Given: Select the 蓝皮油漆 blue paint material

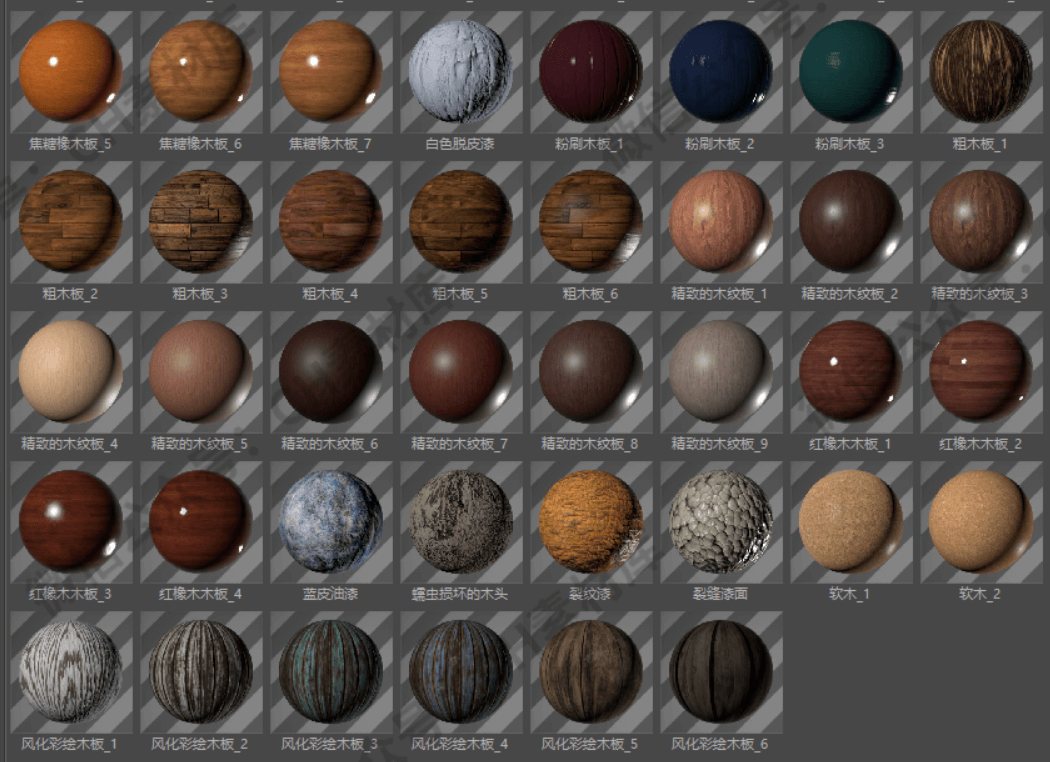Looking at the screenshot, I should click(x=330, y=521).
